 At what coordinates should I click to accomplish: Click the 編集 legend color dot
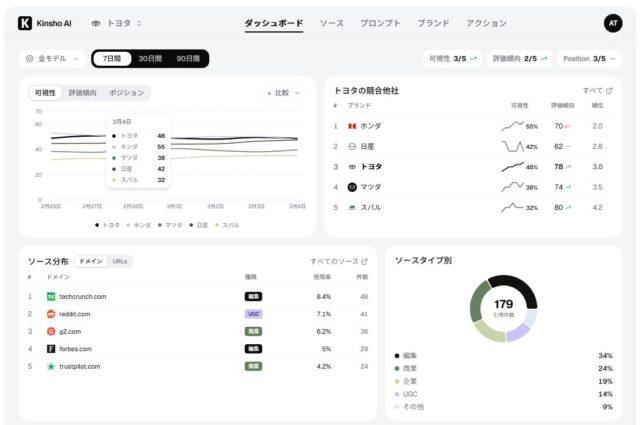[397, 356]
